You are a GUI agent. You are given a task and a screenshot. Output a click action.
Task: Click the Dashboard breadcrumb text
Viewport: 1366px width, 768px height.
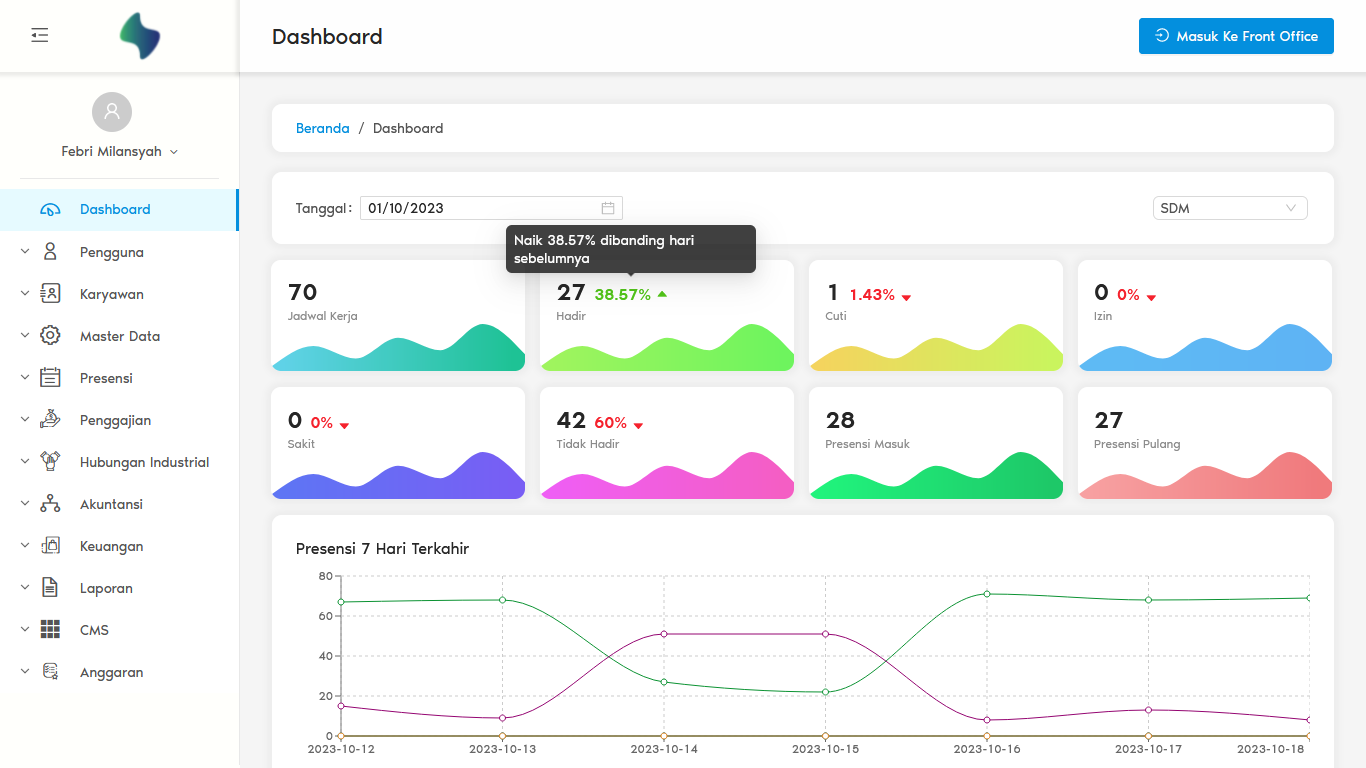click(x=408, y=128)
